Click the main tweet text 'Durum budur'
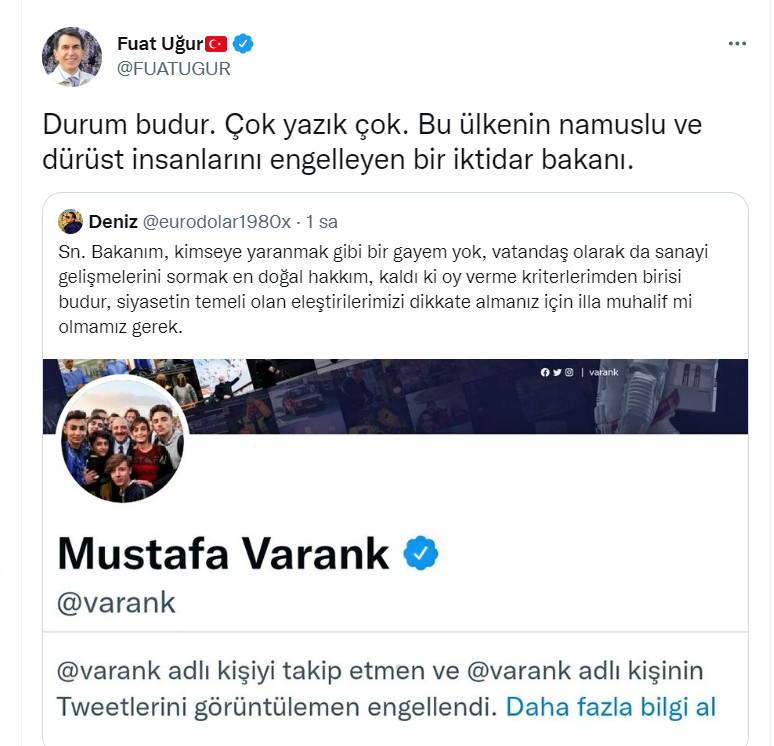Screen dimensions: 774x746 pos(372,142)
